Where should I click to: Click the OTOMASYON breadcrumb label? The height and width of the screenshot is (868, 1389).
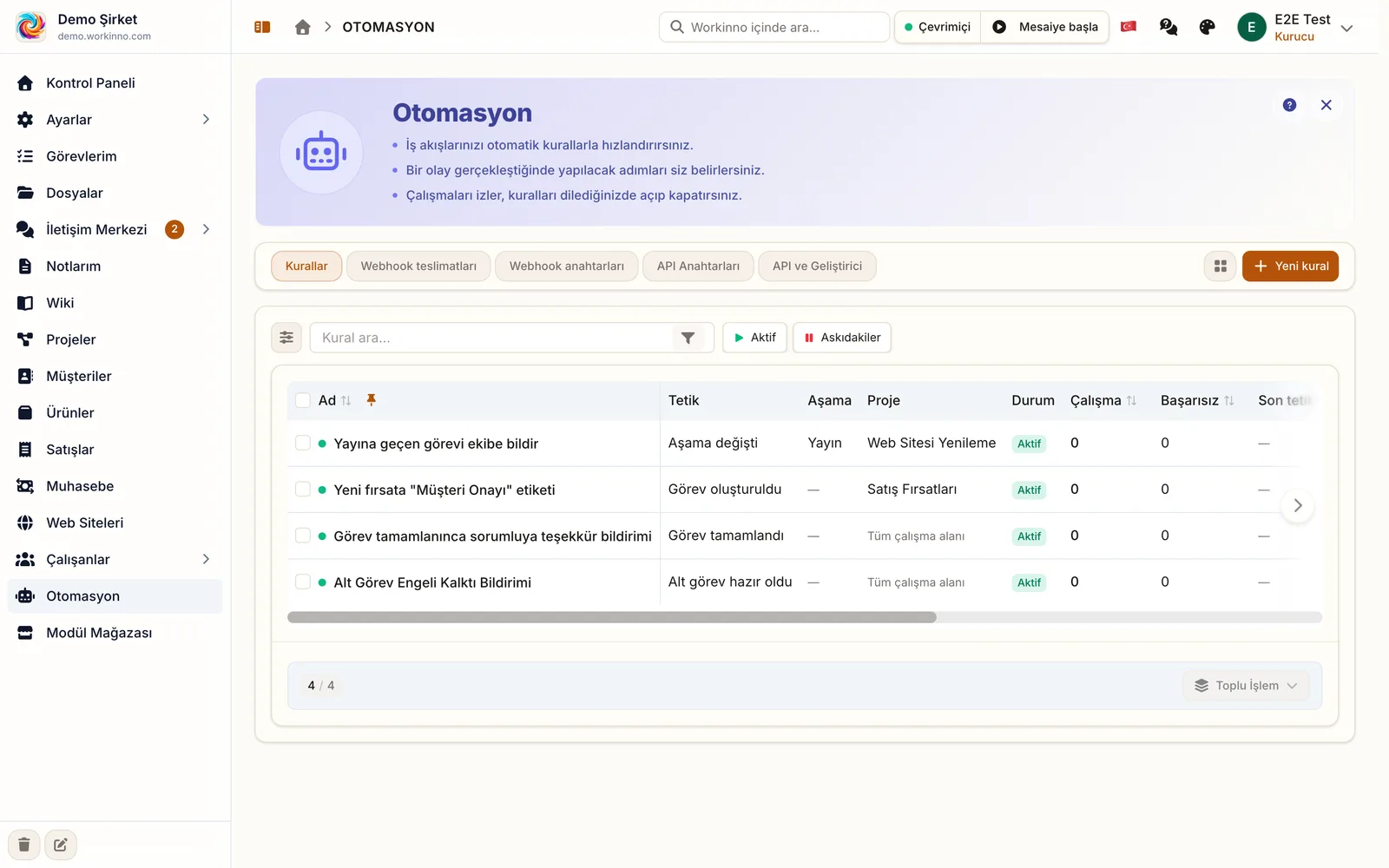[388, 27]
